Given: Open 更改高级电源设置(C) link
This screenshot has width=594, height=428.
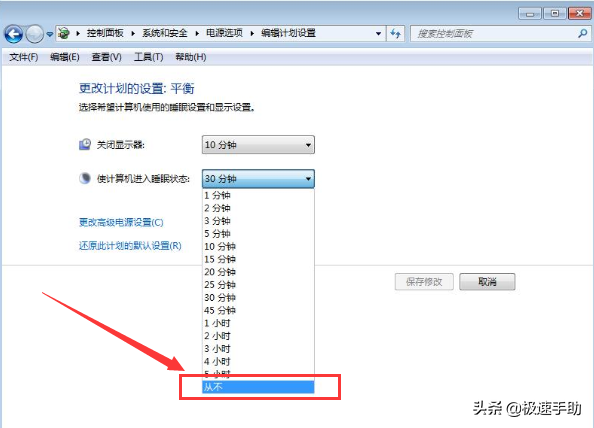Looking at the screenshot, I should (x=121, y=222).
